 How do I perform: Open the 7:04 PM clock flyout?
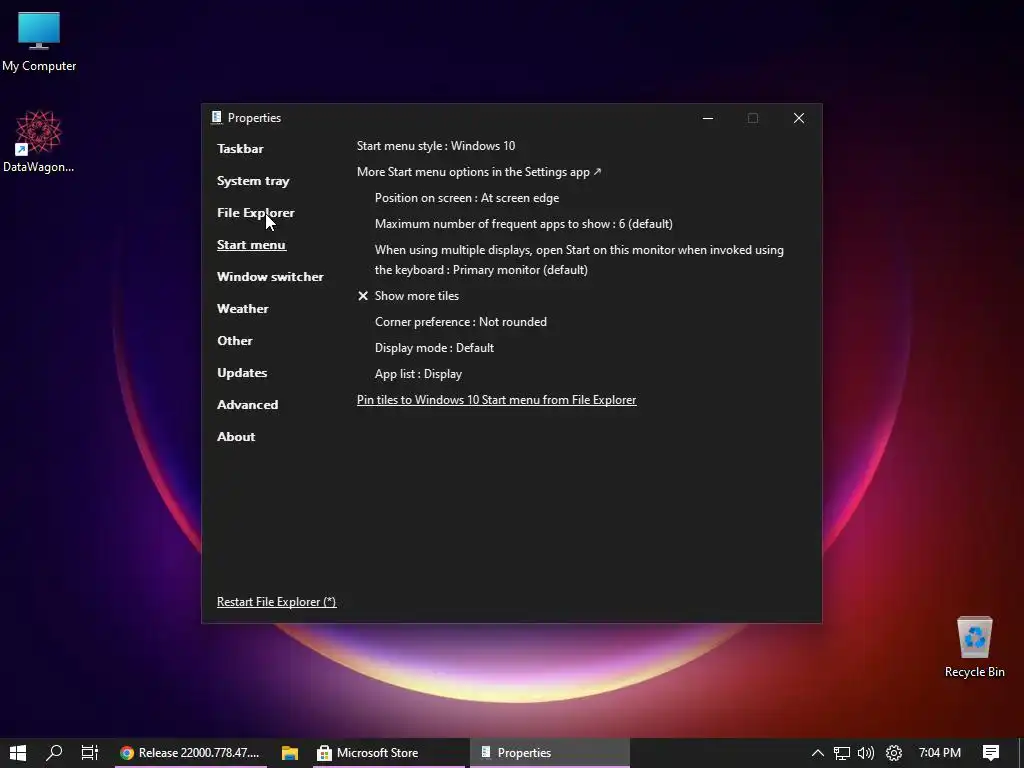pos(939,752)
